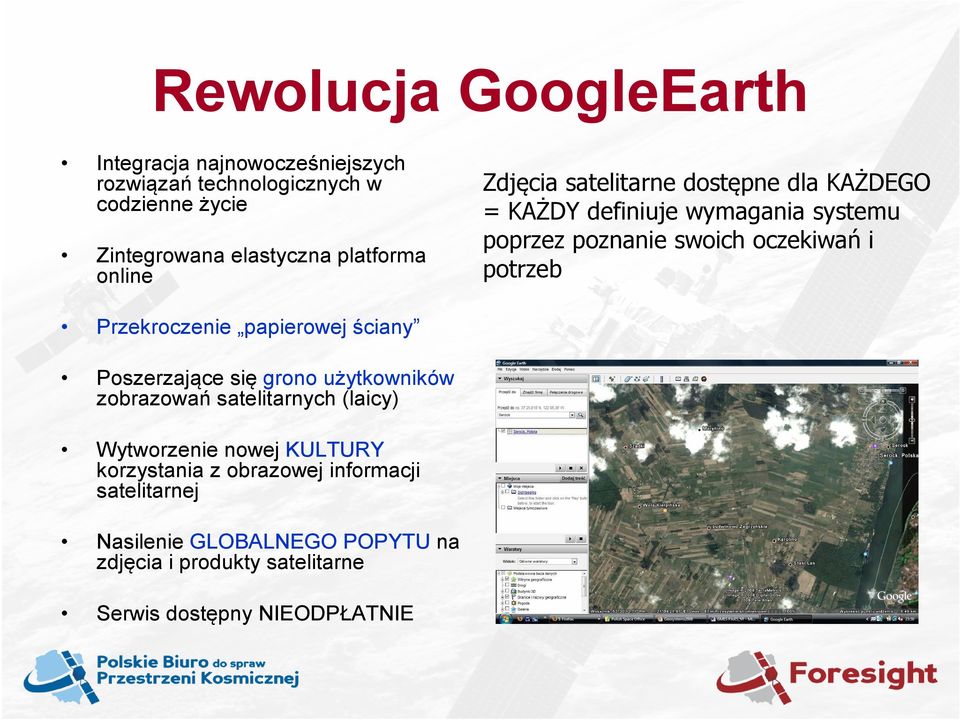Open the ruler tool in toolbar
The height and width of the screenshot is (720, 960).
pyautogui.click(x=662, y=379)
